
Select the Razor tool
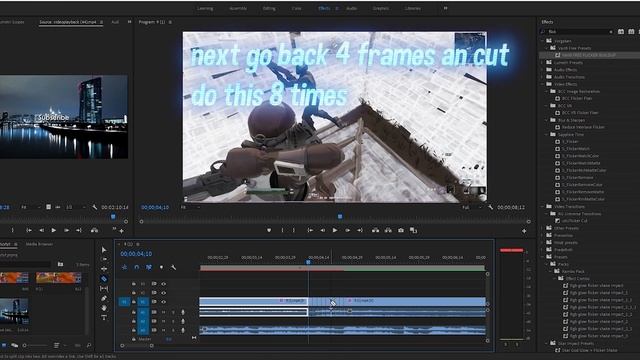tap(104, 279)
